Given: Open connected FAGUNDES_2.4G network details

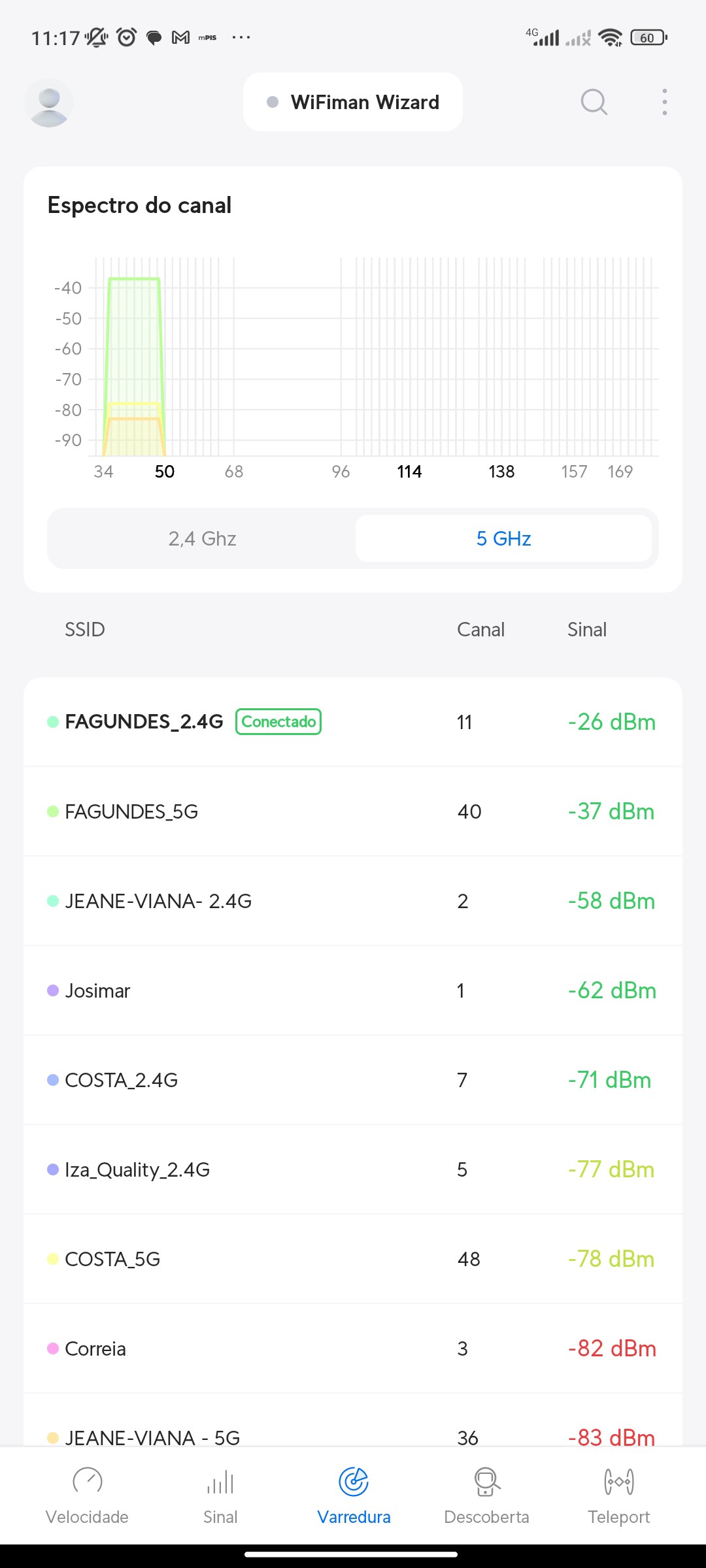Looking at the screenshot, I should 144,722.
